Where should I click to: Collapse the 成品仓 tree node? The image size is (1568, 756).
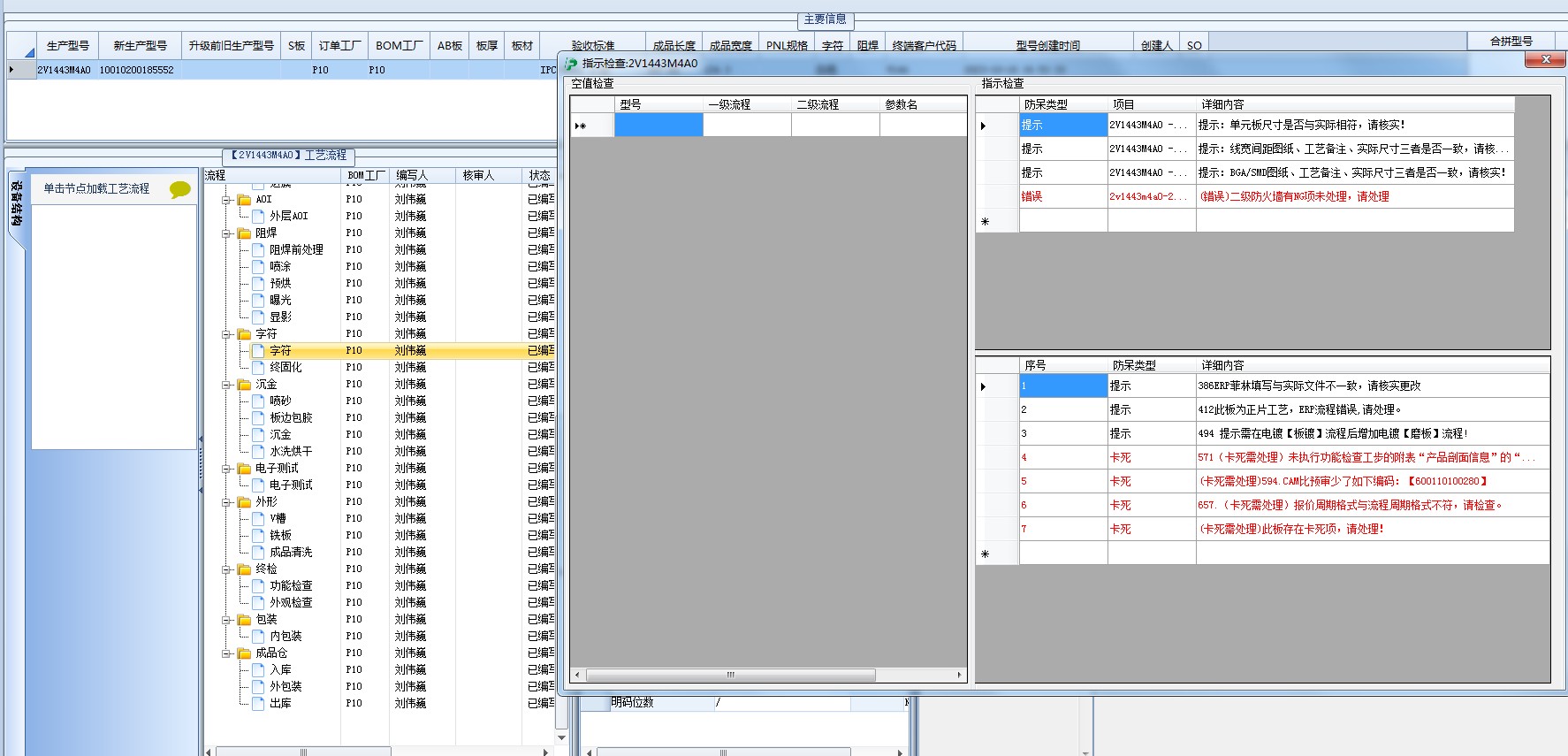pos(227,653)
